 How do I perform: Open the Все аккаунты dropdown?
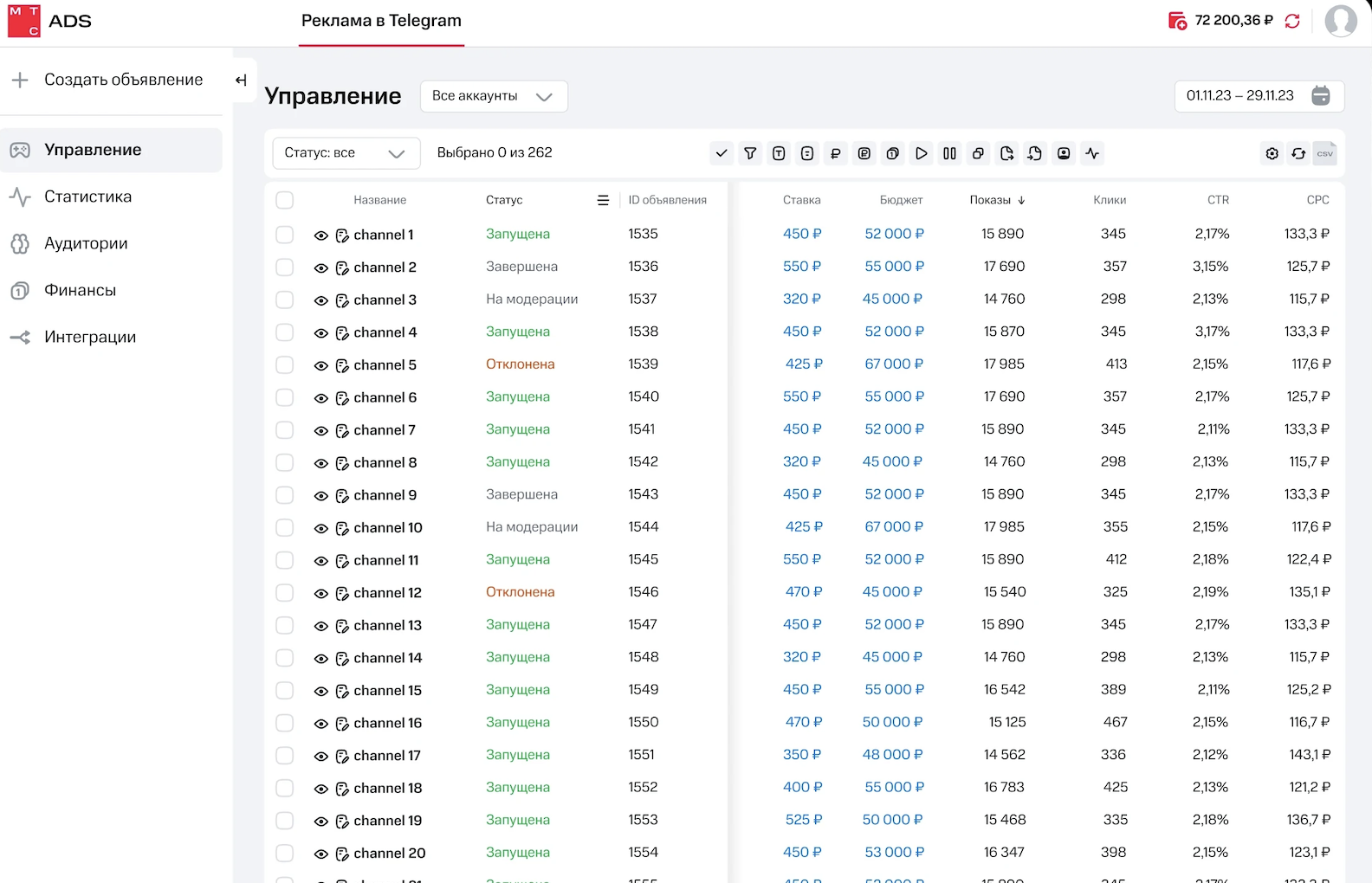pyautogui.click(x=494, y=96)
